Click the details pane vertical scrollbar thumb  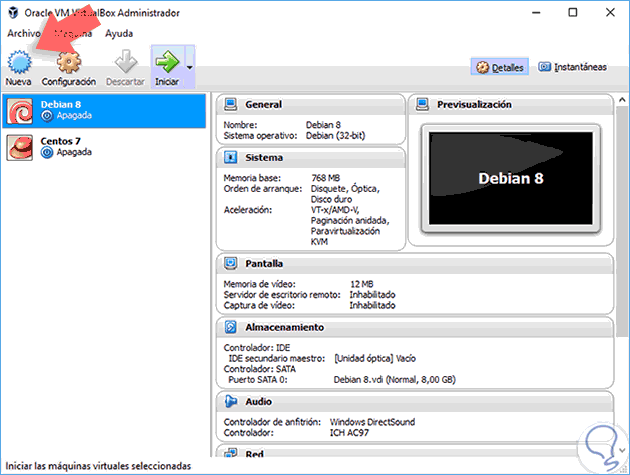[x=622, y=221]
